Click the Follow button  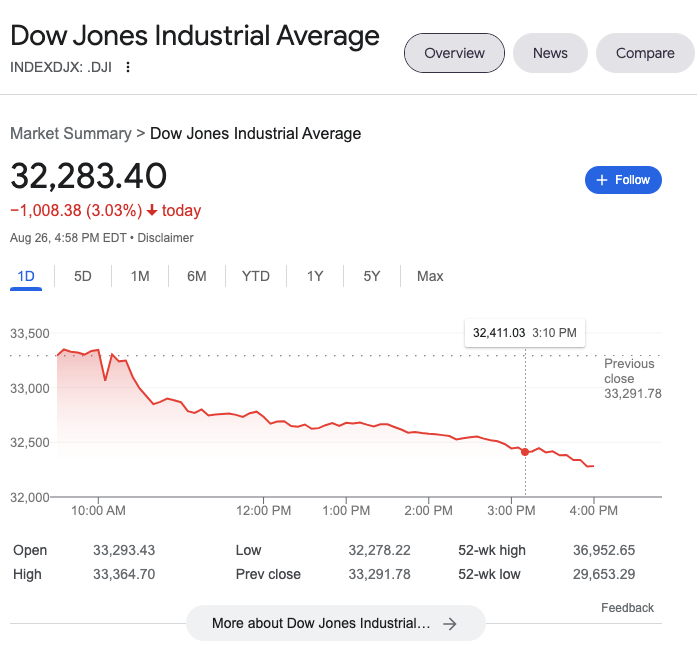[x=623, y=180]
